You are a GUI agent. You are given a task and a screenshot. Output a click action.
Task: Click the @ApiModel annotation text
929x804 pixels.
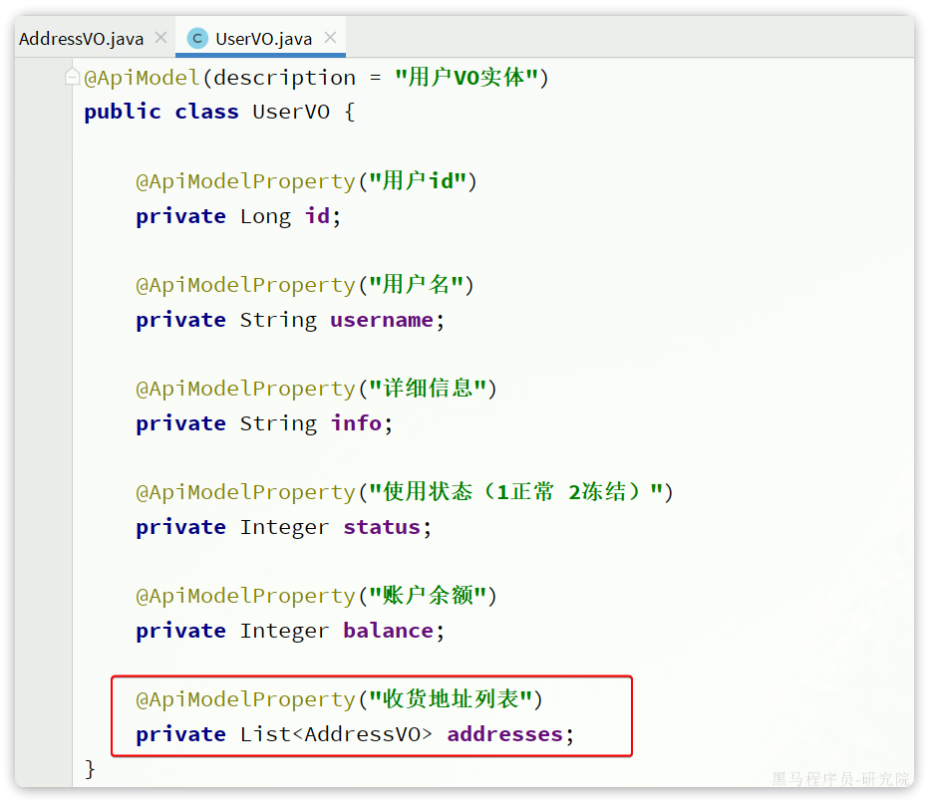142,78
